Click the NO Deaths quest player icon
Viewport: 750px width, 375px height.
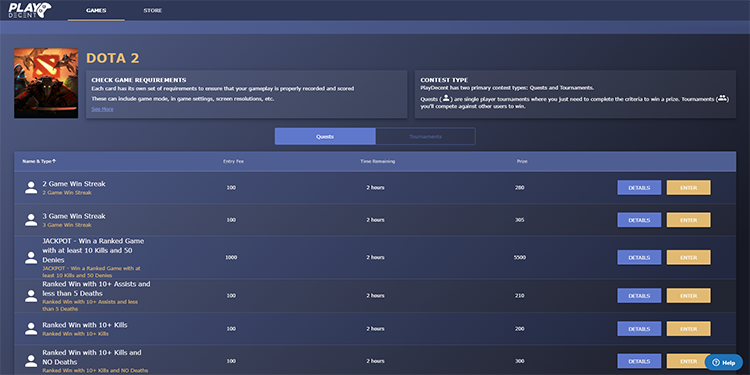click(31, 361)
